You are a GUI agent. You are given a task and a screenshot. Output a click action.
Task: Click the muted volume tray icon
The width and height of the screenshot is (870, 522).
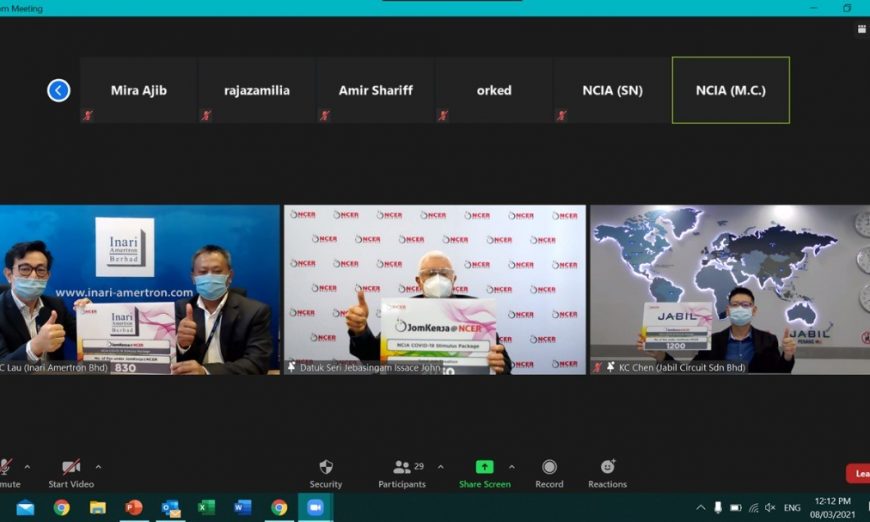[x=770, y=508]
